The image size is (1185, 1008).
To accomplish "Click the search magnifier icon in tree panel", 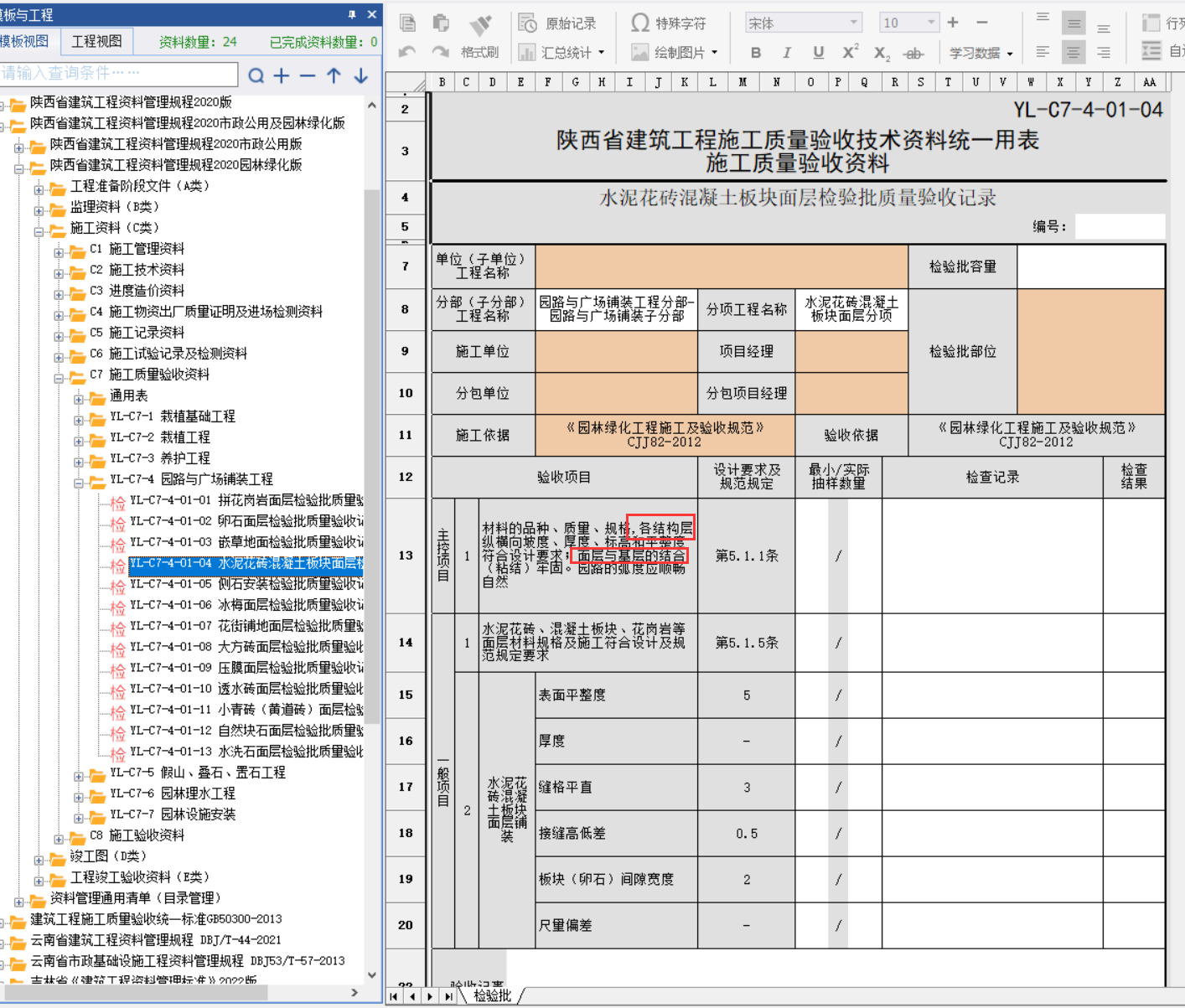I will click(x=256, y=76).
